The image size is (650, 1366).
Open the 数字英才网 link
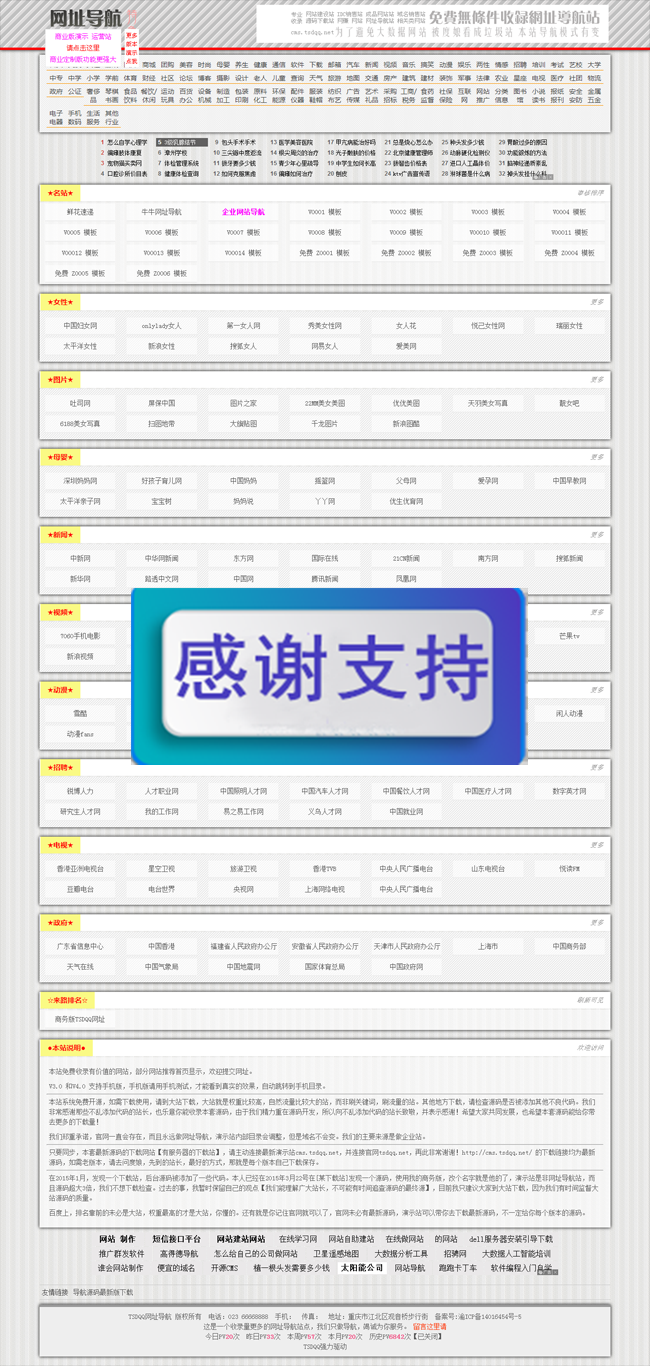coord(570,791)
